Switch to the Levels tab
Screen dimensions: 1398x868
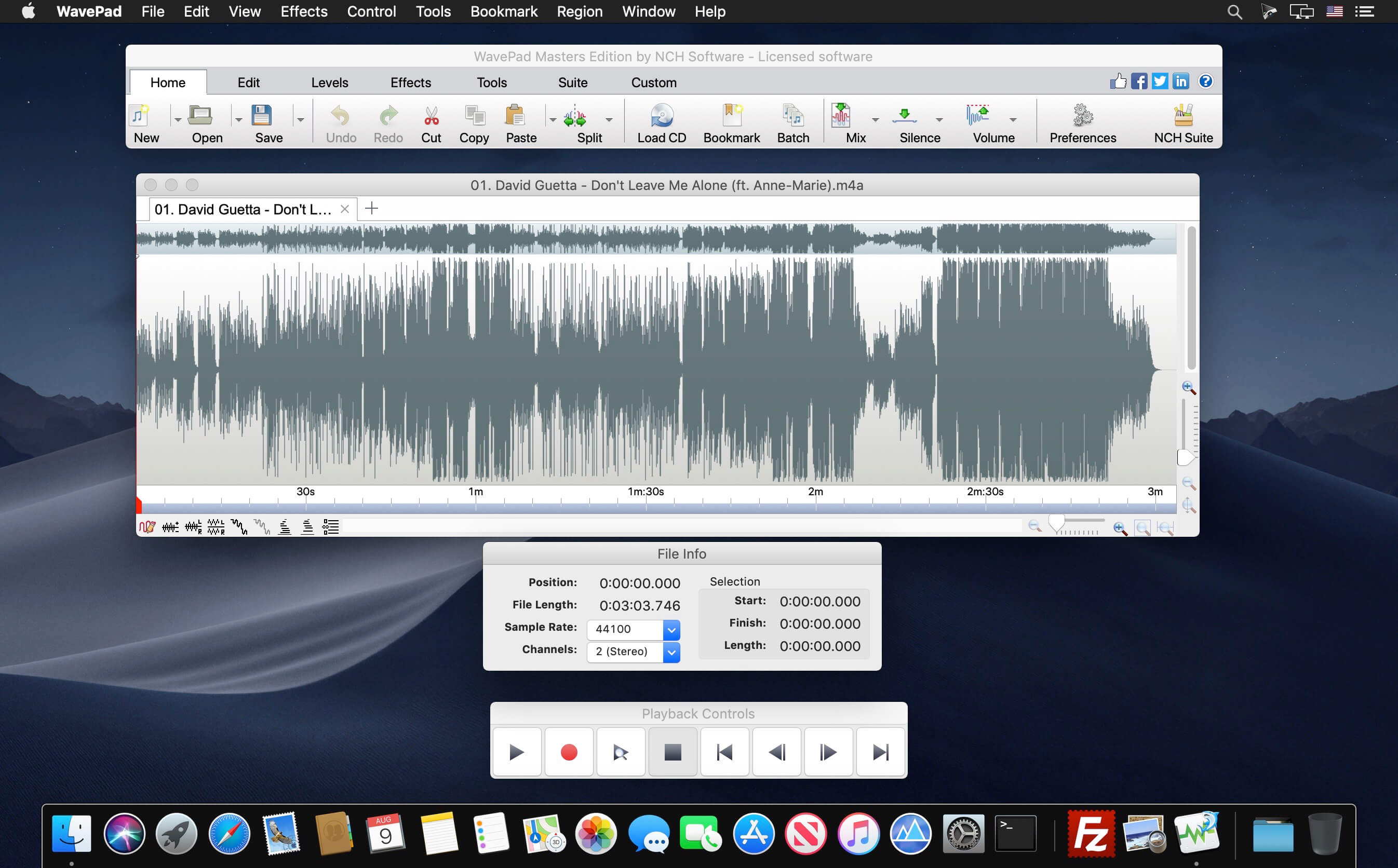[330, 83]
